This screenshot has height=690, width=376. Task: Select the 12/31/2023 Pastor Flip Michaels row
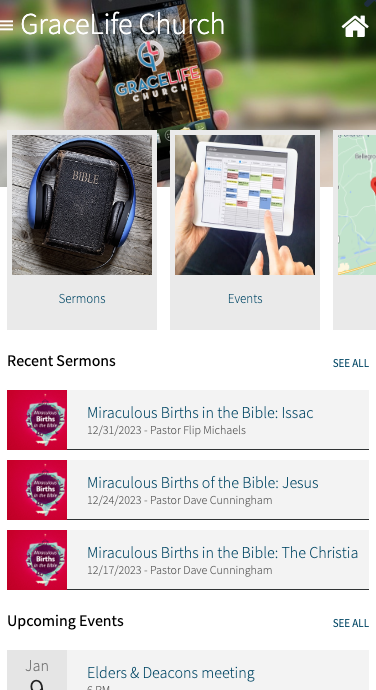(x=188, y=420)
